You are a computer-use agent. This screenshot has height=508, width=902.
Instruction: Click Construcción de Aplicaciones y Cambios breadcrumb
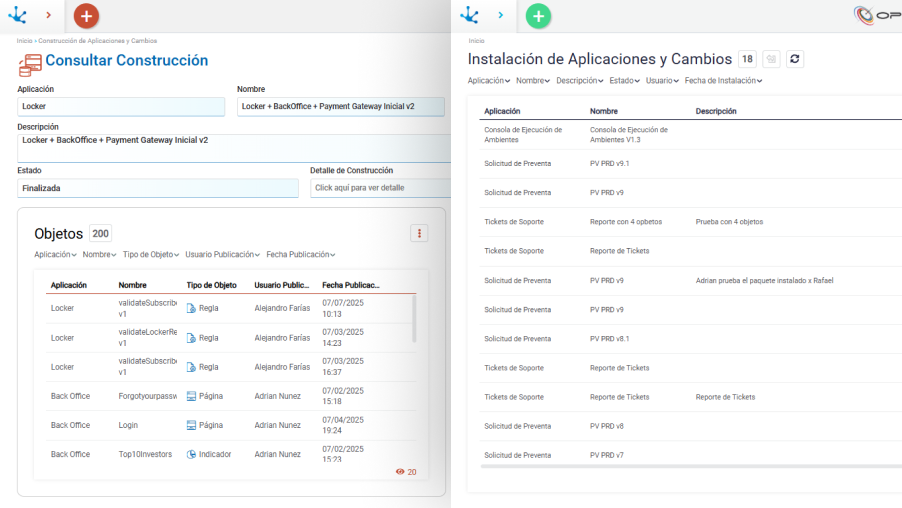[97, 41]
